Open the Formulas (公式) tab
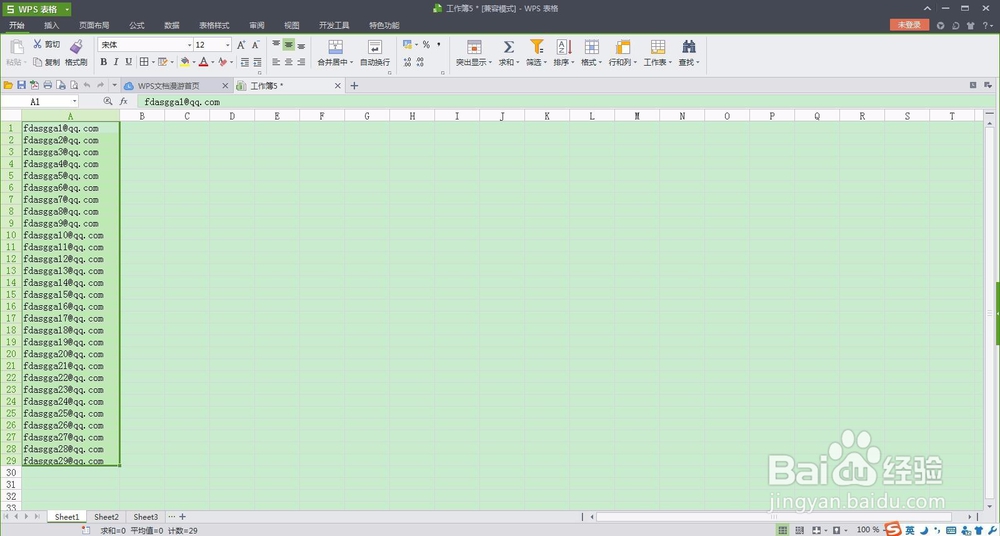This screenshot has width=1000, height=536. pyautogui.click(x=136, y=26)
